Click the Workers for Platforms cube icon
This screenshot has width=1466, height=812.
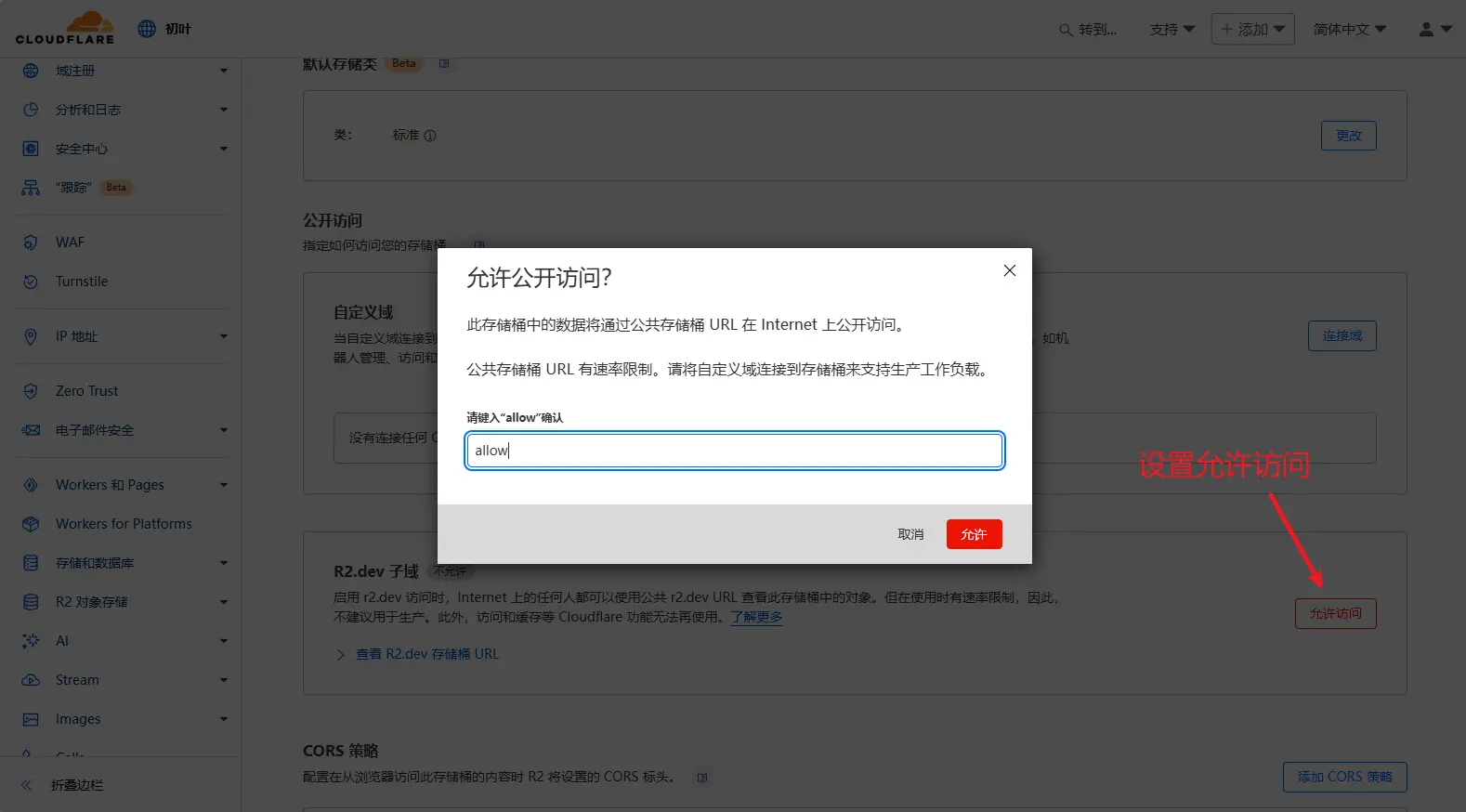click(x=31, y=524)
